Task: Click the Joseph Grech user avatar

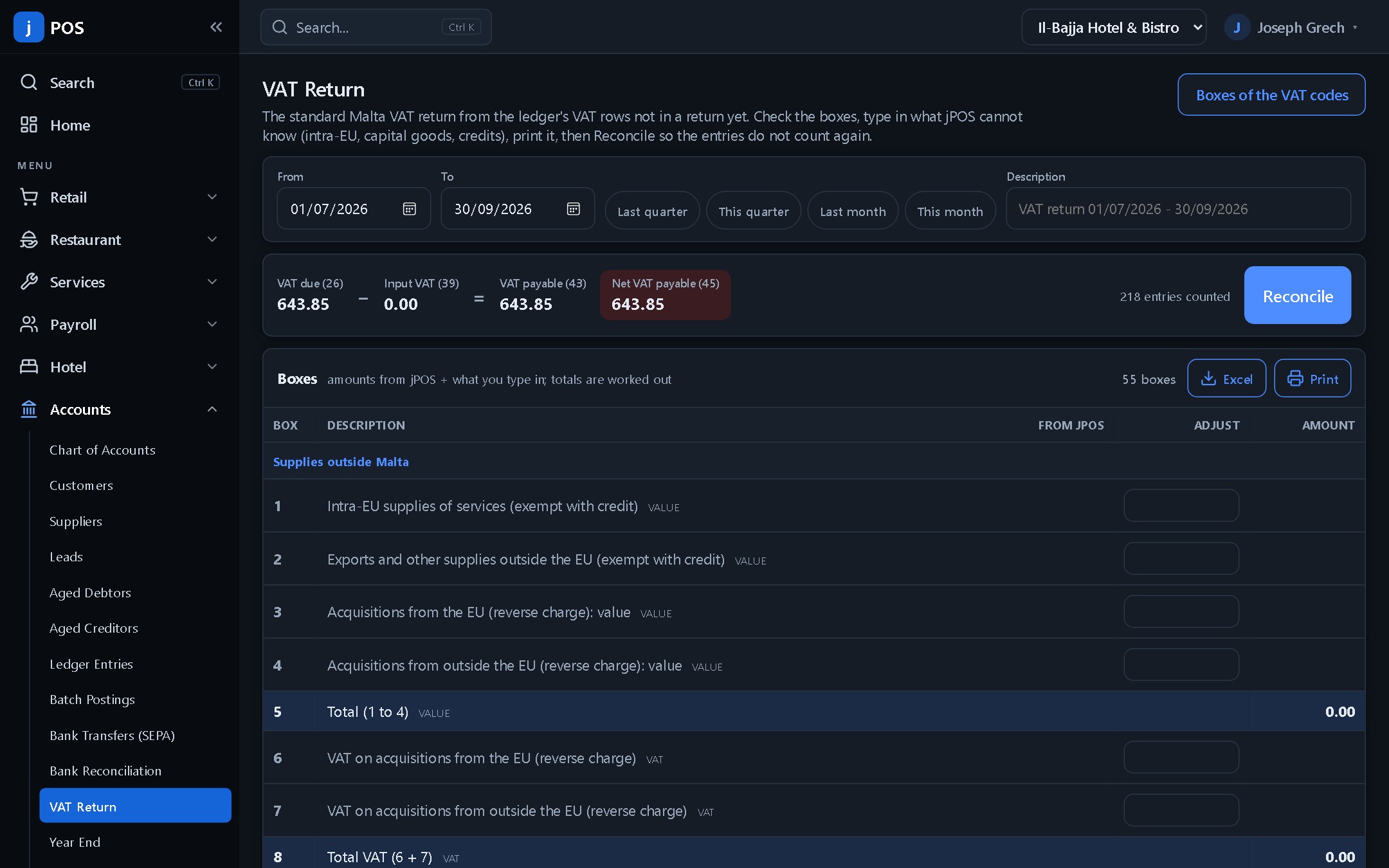Action: click(1237, 27)
